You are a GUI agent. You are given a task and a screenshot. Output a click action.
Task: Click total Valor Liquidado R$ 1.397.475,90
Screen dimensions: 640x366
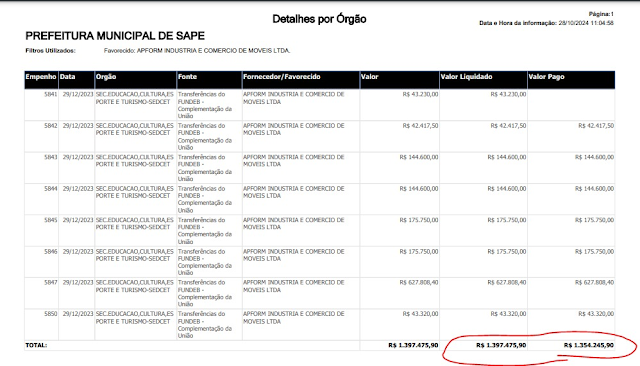tap(501, 345)
